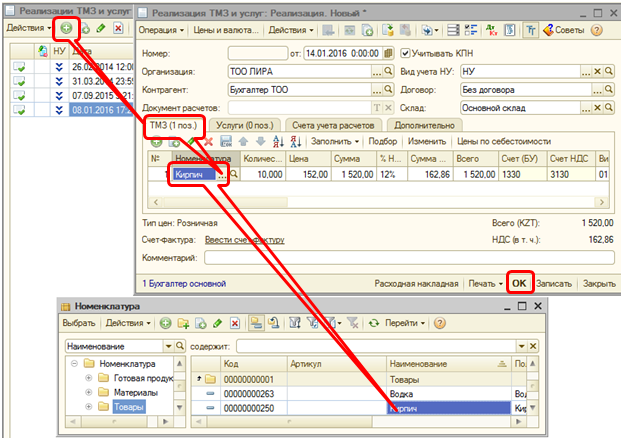The width and height of the screenshot is (623, 439).
Task: Search Организация with the magnifier icon
Action: [388, 72]
